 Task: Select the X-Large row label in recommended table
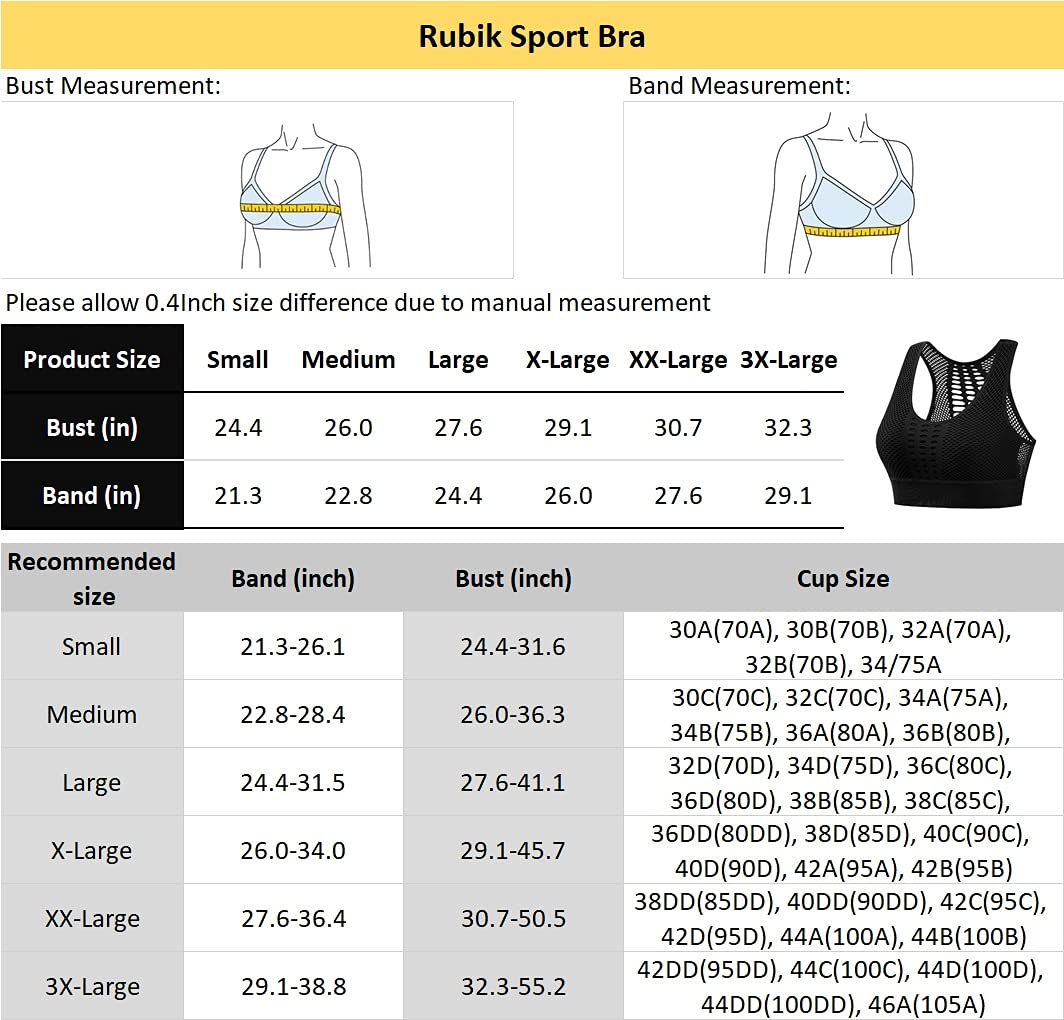click(92, 851)
